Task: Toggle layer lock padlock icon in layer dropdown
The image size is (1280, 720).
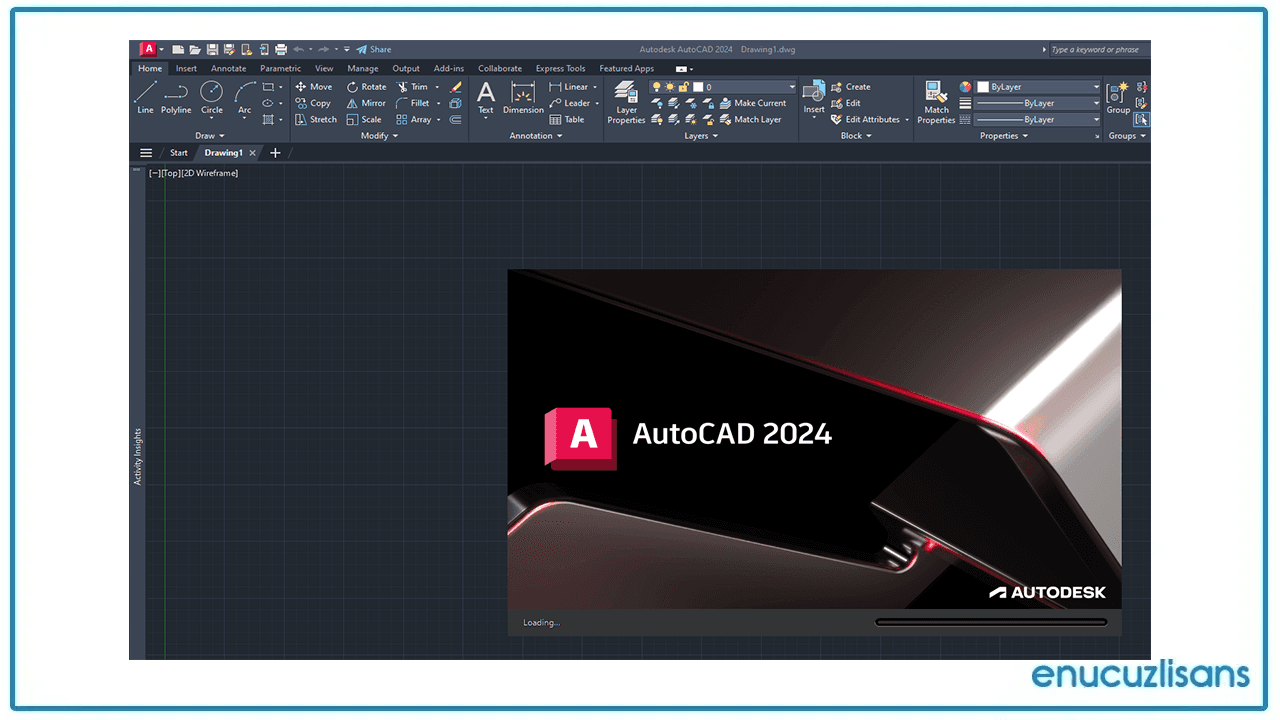Action: (x=684, y=87)
